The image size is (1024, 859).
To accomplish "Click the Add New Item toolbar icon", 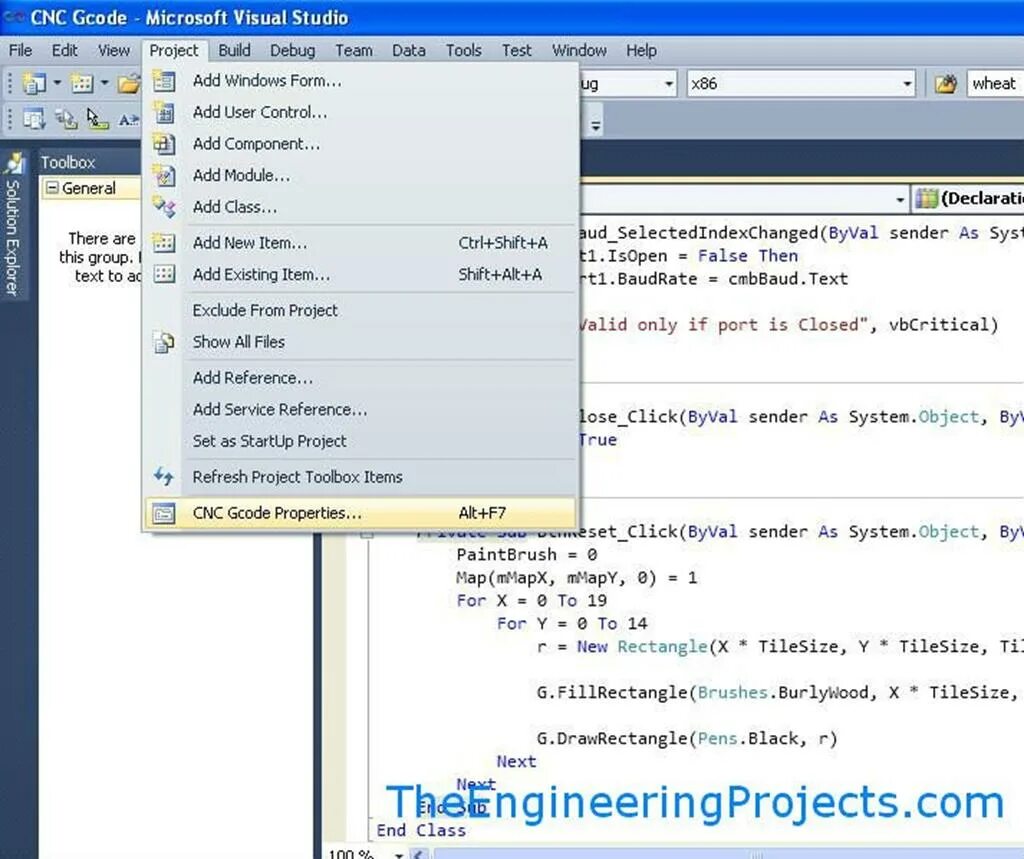I will (x=82, y=83).
